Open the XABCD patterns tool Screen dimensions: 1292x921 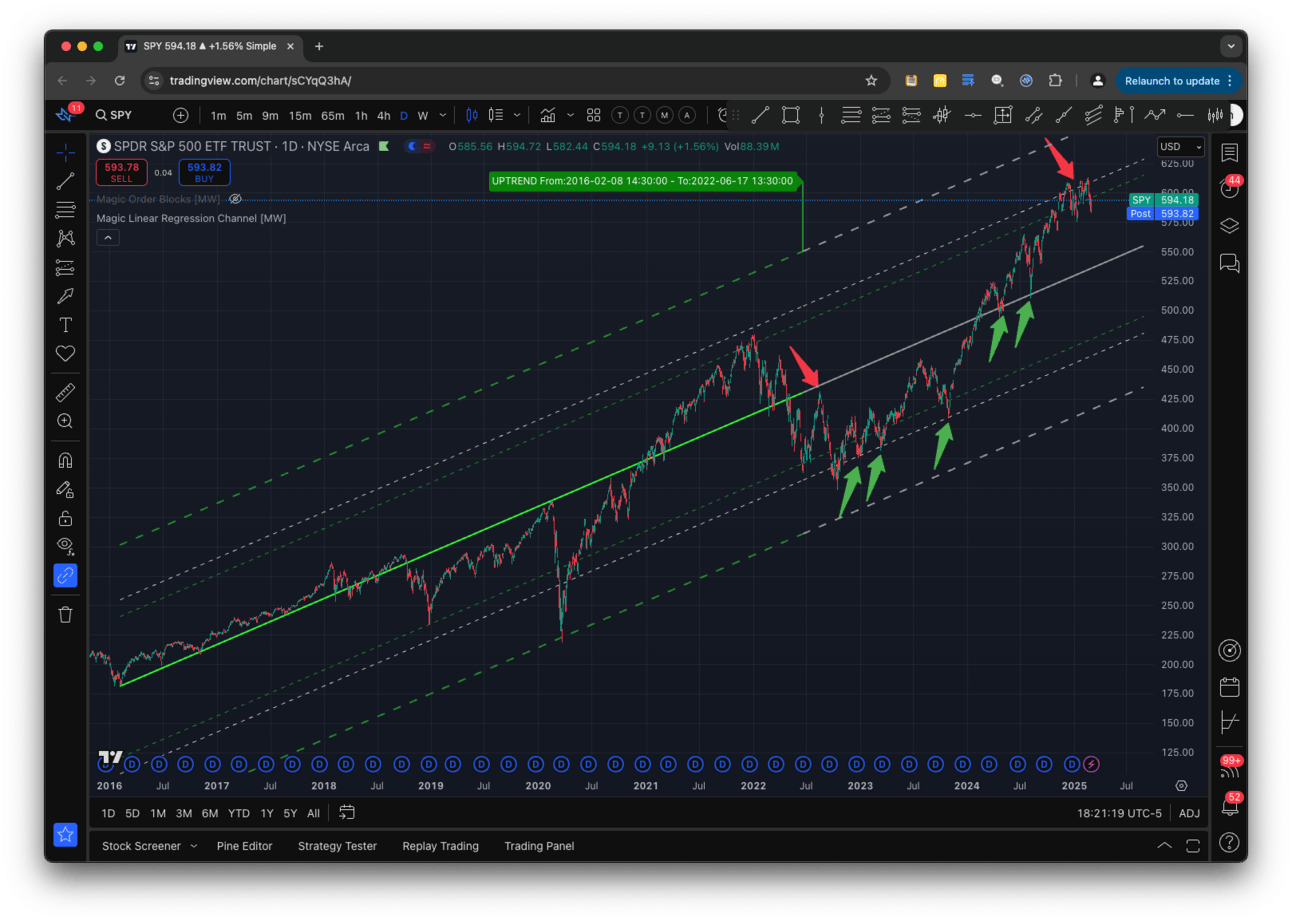pos(66,238)
